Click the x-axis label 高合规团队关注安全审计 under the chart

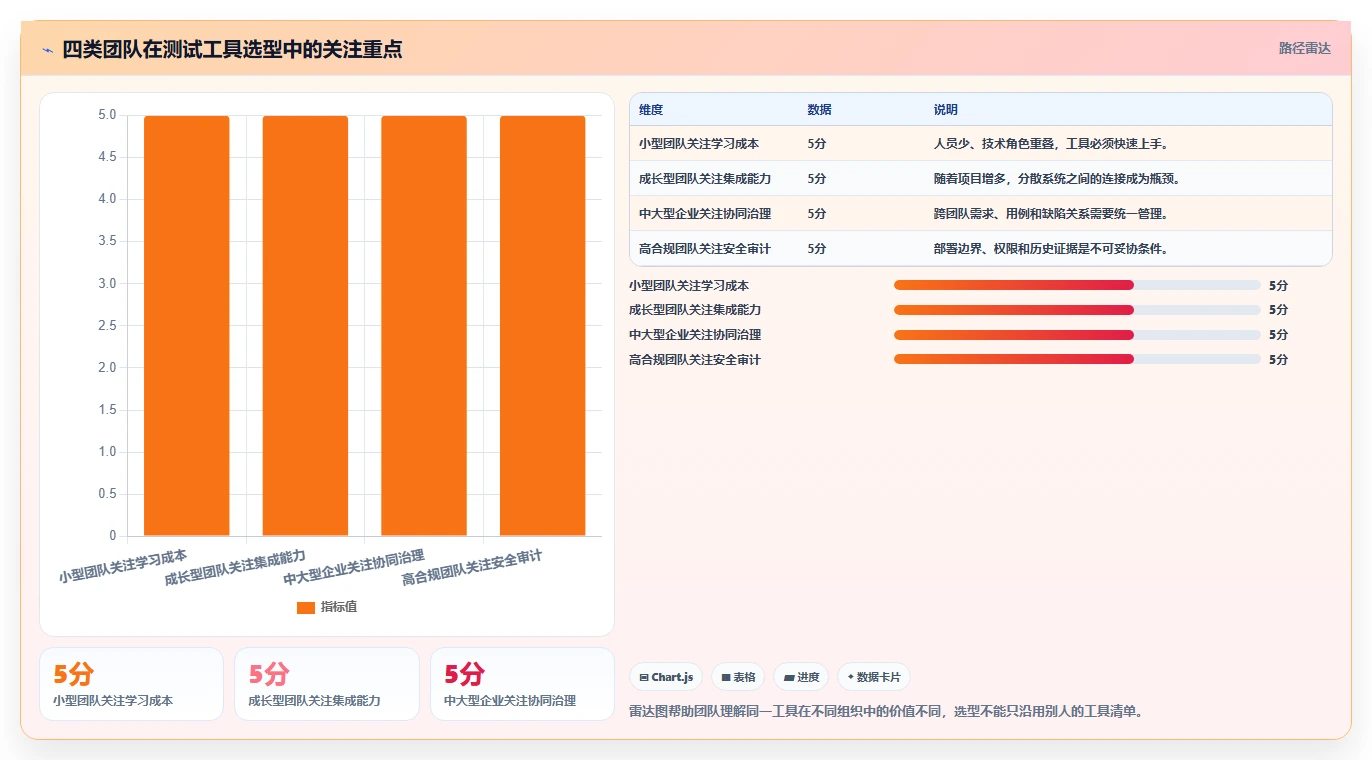click(x=472, y=568)
